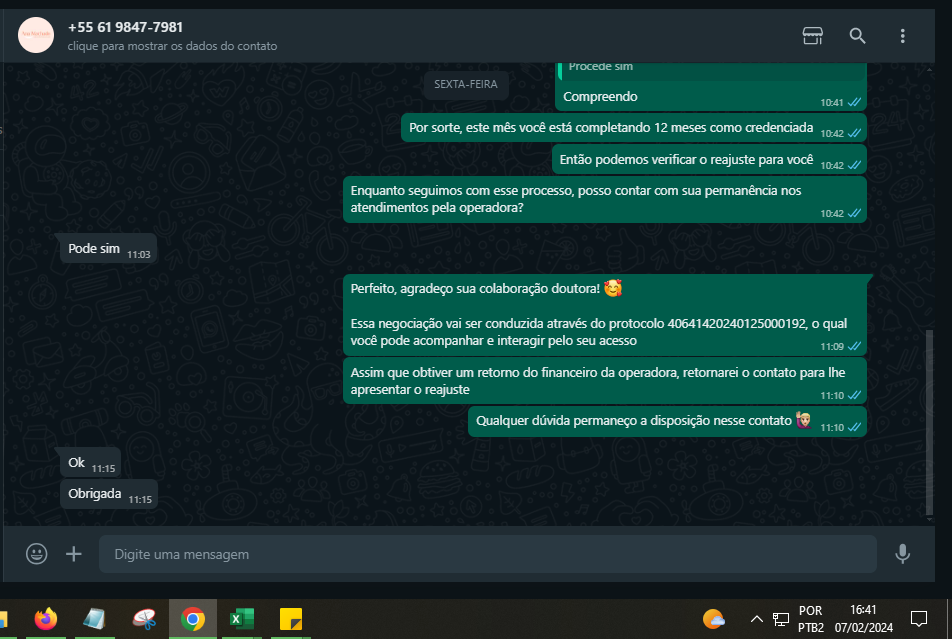Select the 'Compreendo' message
Viewport: 952px width, 639px height.
pos(711,97)
